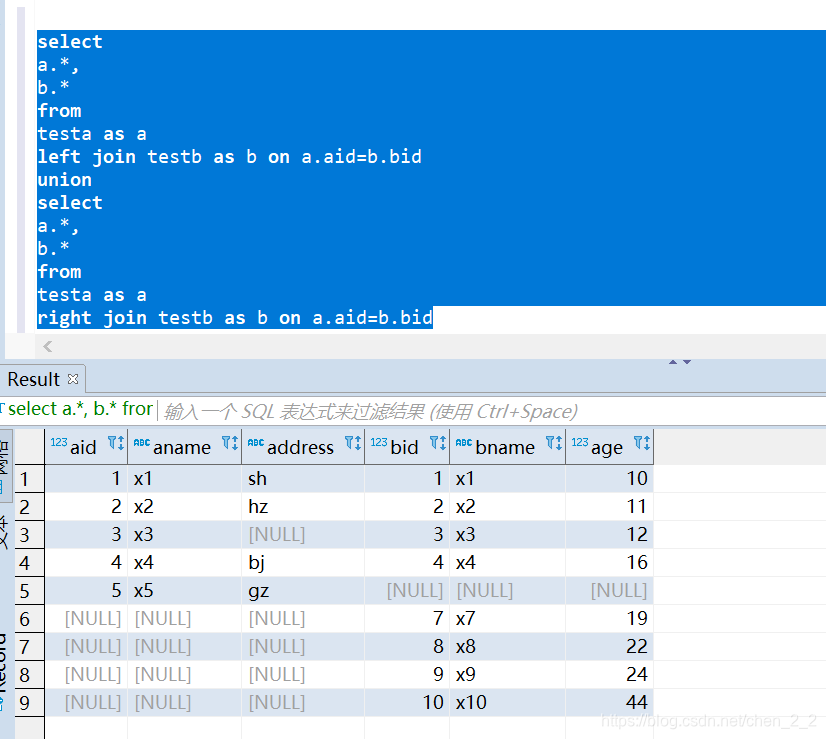Click the NULL age cell in row 5

(x=609, y=591)
